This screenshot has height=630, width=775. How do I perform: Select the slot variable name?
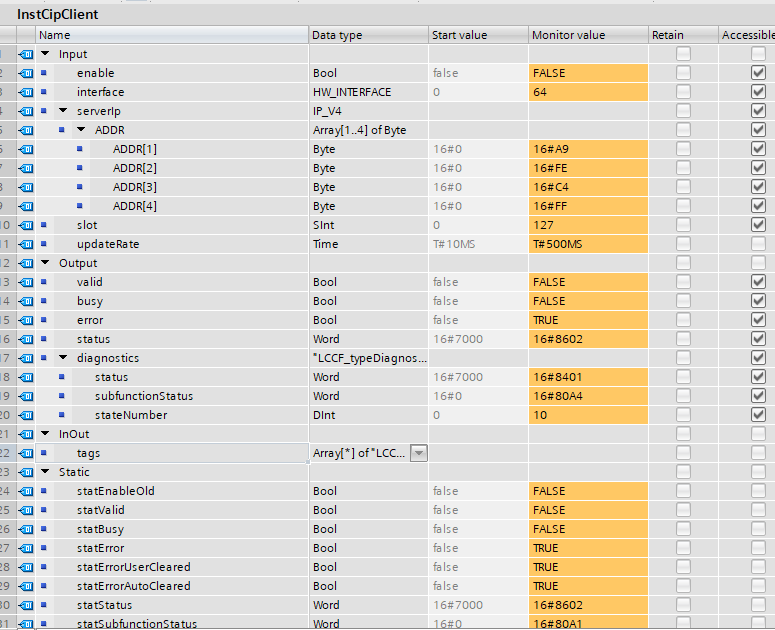click(87, 225)
